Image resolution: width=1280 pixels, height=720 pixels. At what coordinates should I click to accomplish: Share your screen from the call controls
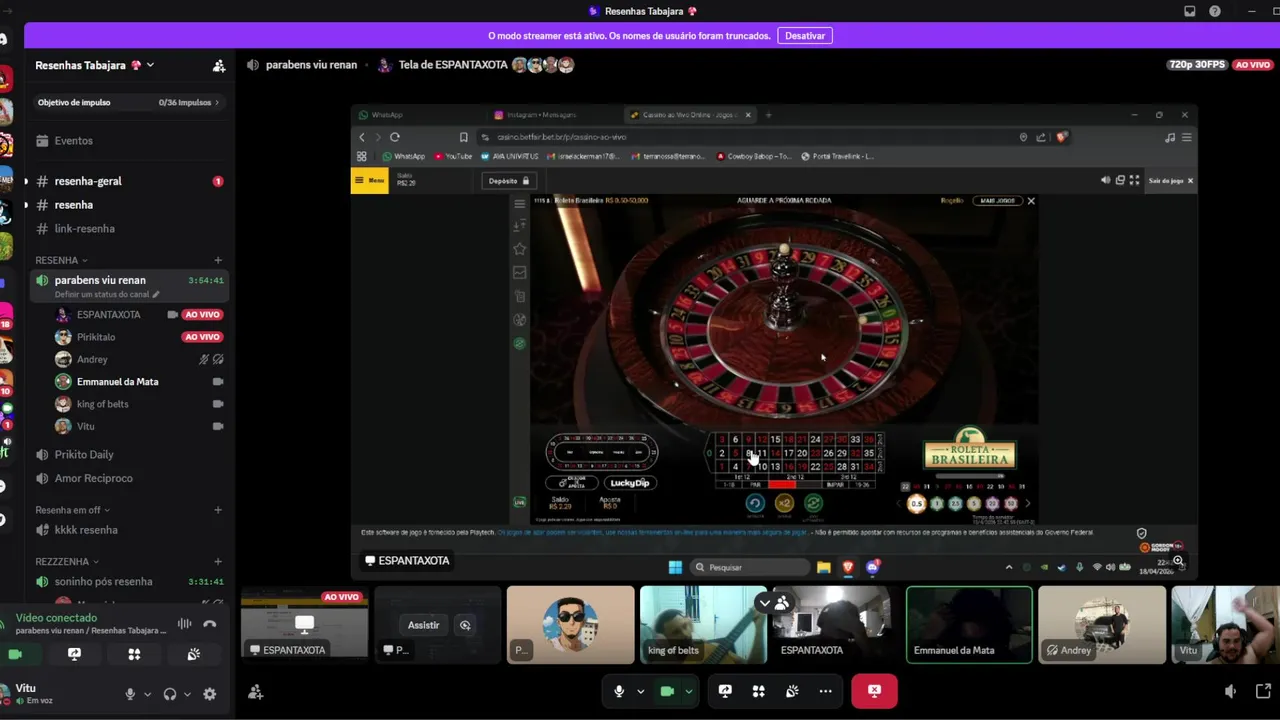725,691
